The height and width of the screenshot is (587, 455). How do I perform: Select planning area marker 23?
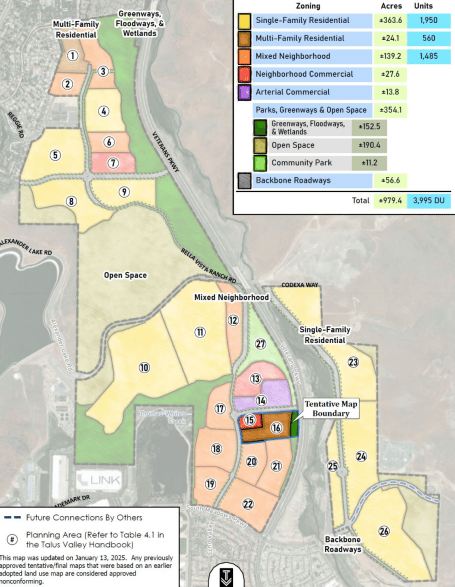tap(353, 362)
